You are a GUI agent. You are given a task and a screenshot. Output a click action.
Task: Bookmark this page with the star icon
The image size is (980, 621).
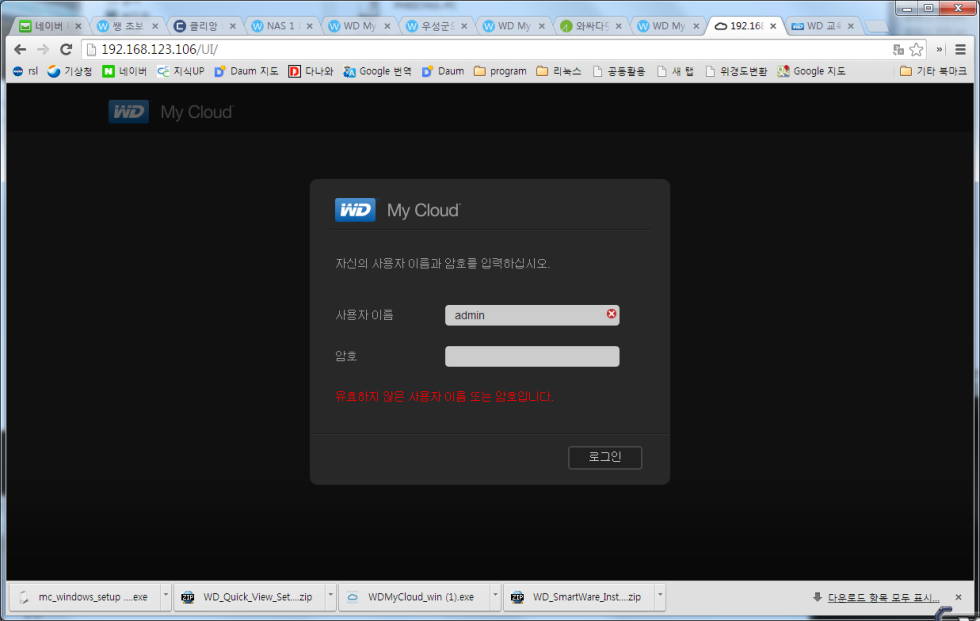point(915,49)
